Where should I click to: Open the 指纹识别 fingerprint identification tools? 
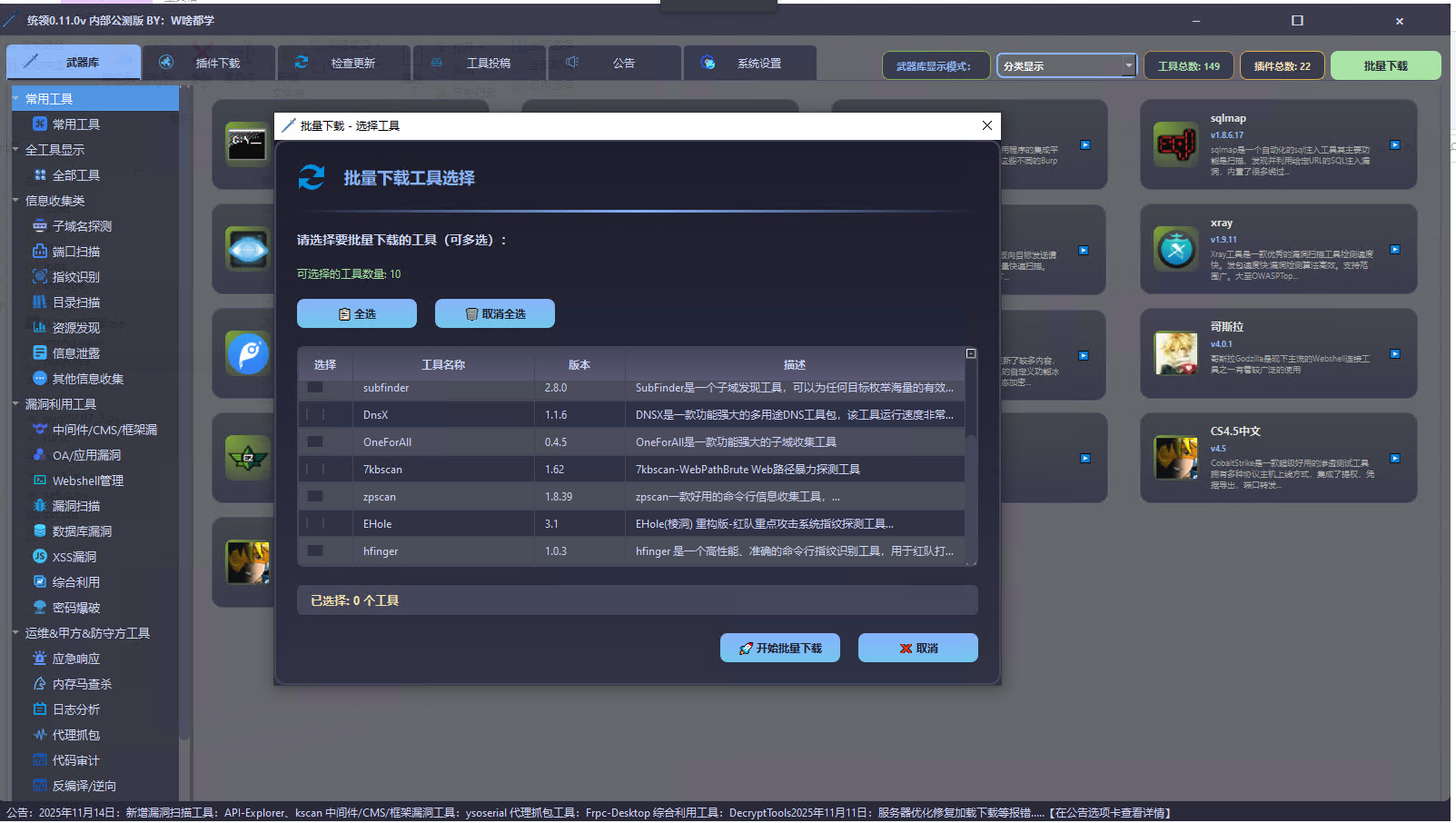74,276
